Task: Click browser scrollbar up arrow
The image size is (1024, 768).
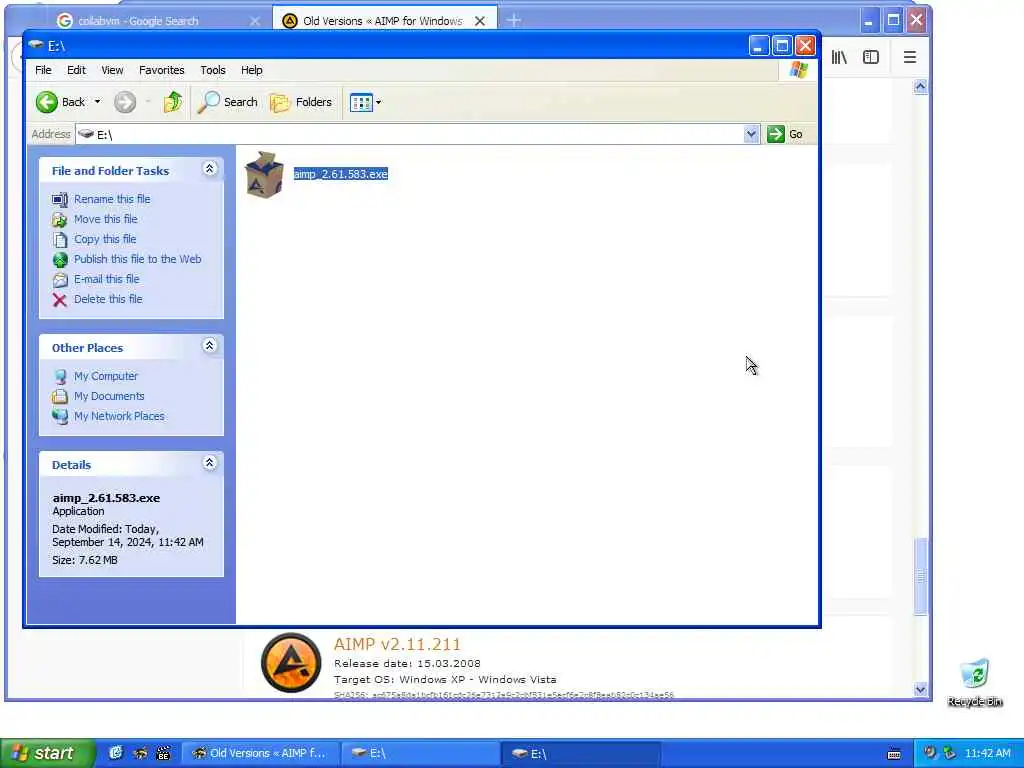Action: 921,86
